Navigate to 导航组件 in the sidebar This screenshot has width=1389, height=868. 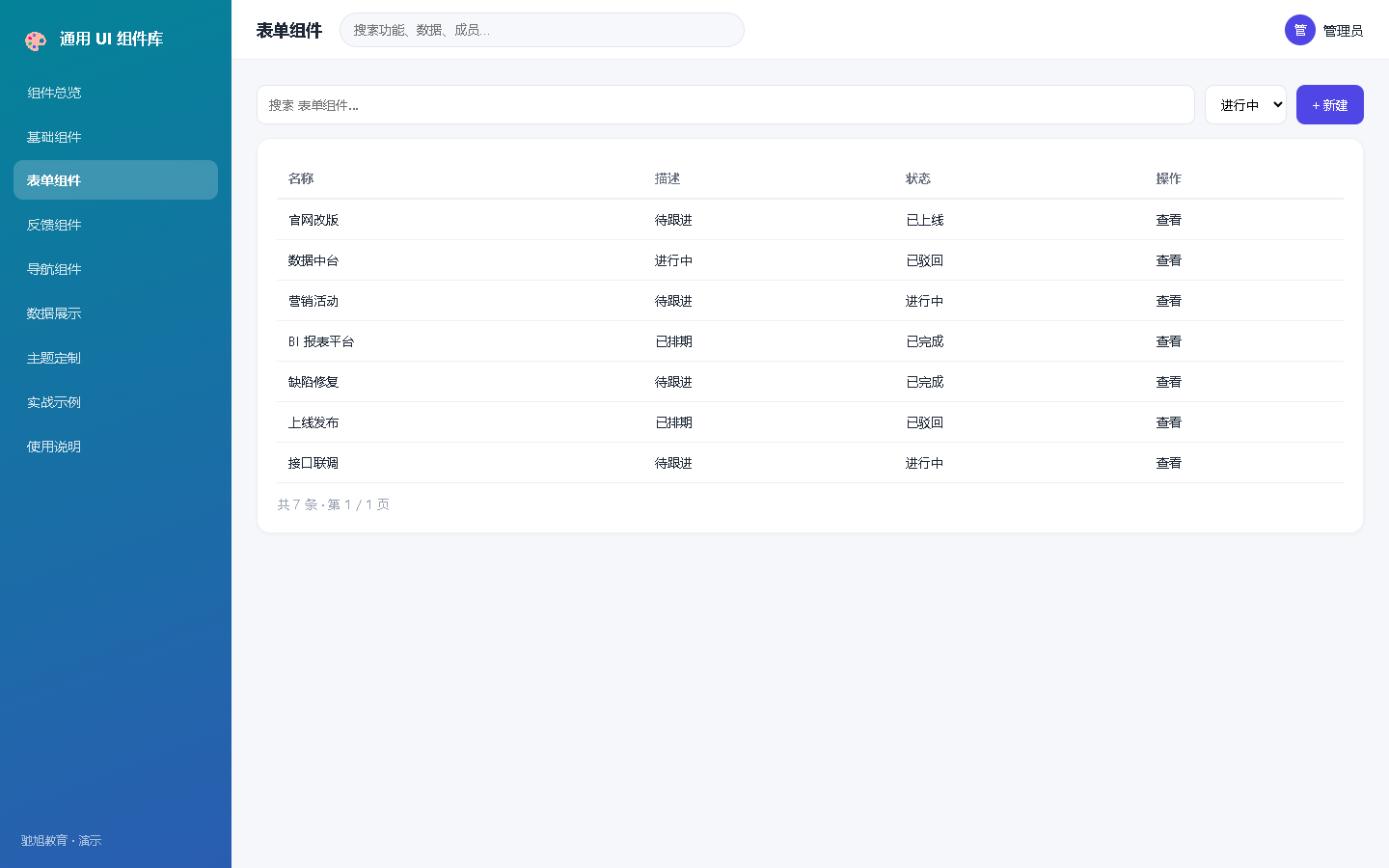(116, 269)
